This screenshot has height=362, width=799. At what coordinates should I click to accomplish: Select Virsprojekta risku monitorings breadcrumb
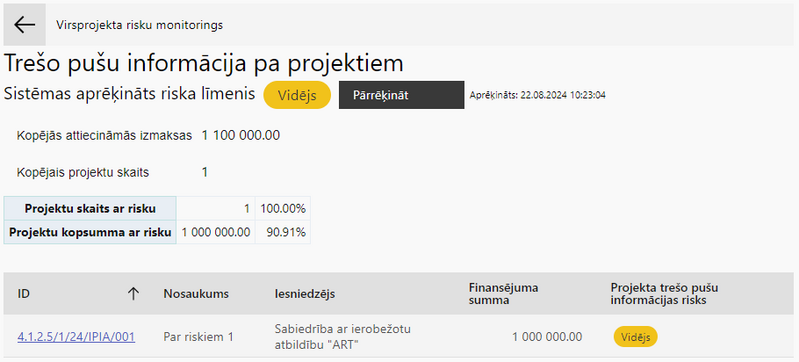(139, 25)
